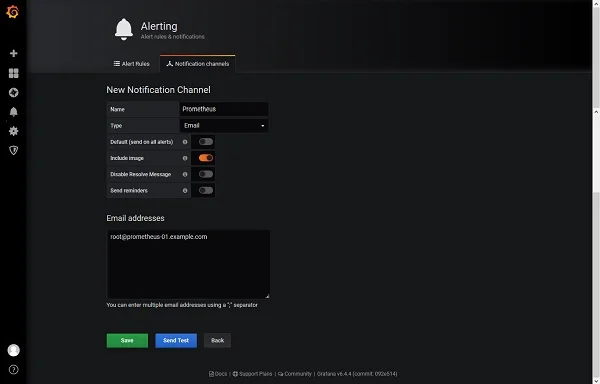Click the 'New Notification Channel' heading
Image resolution: width=600 pixels, height=384 pixels.
tap(158, 90)
